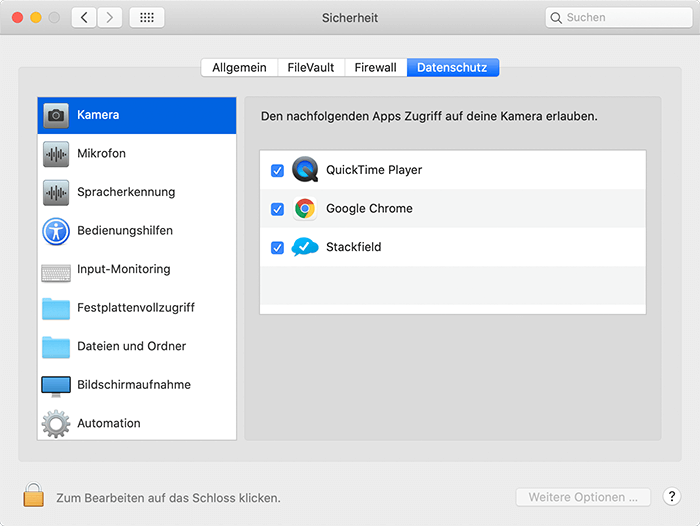Select the Automation label

[x=109, y=423]
